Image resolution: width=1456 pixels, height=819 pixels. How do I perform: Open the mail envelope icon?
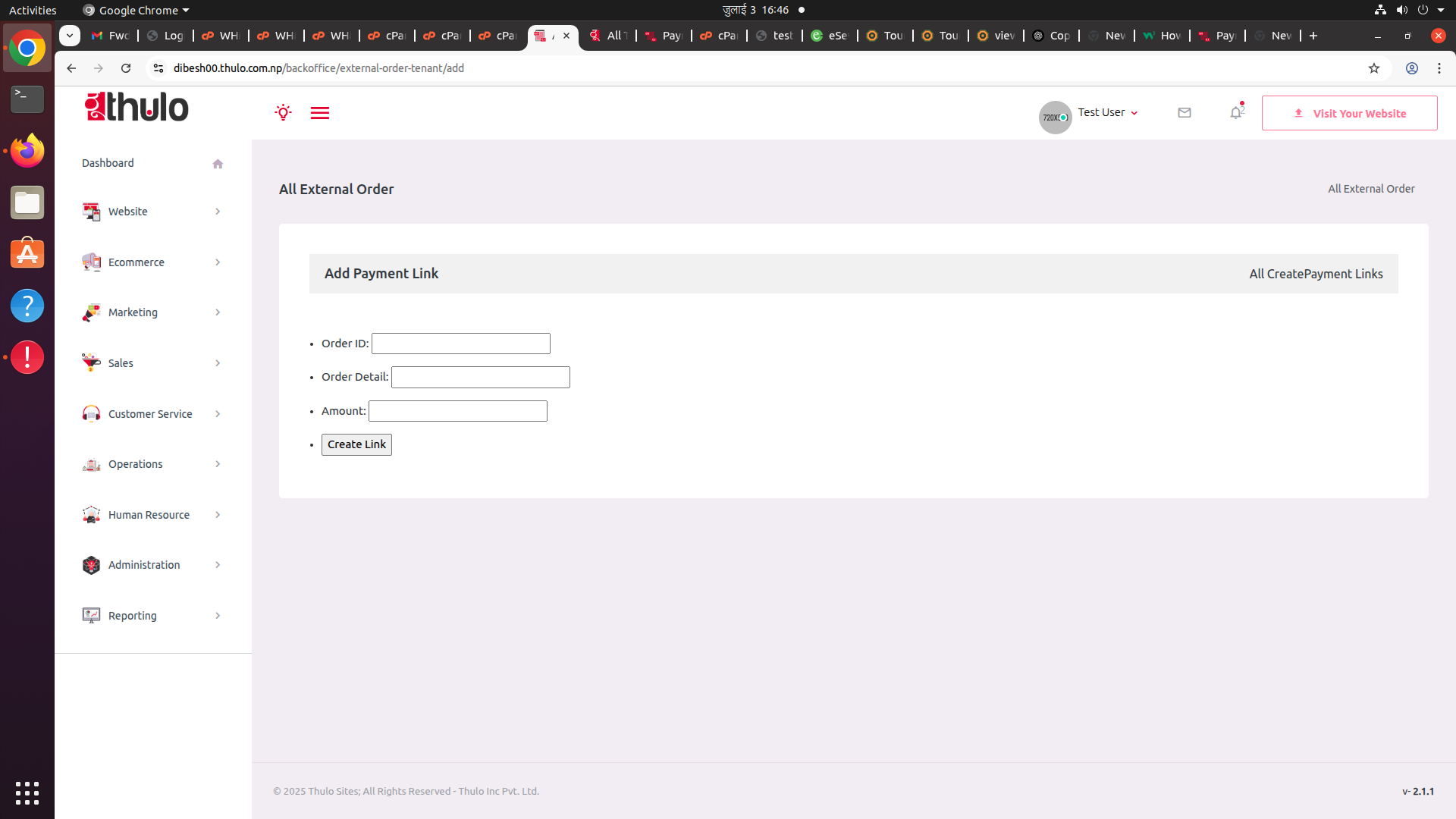pos(1185,113)
